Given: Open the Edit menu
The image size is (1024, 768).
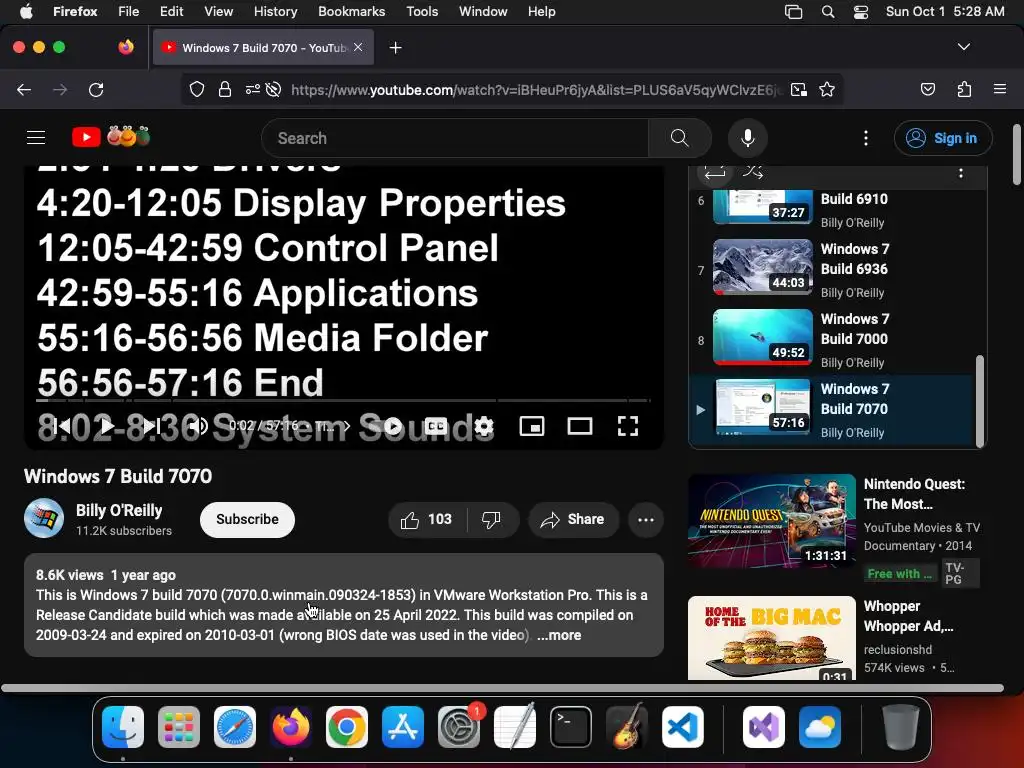Looking at the screenshot, I should coord(172,12).
